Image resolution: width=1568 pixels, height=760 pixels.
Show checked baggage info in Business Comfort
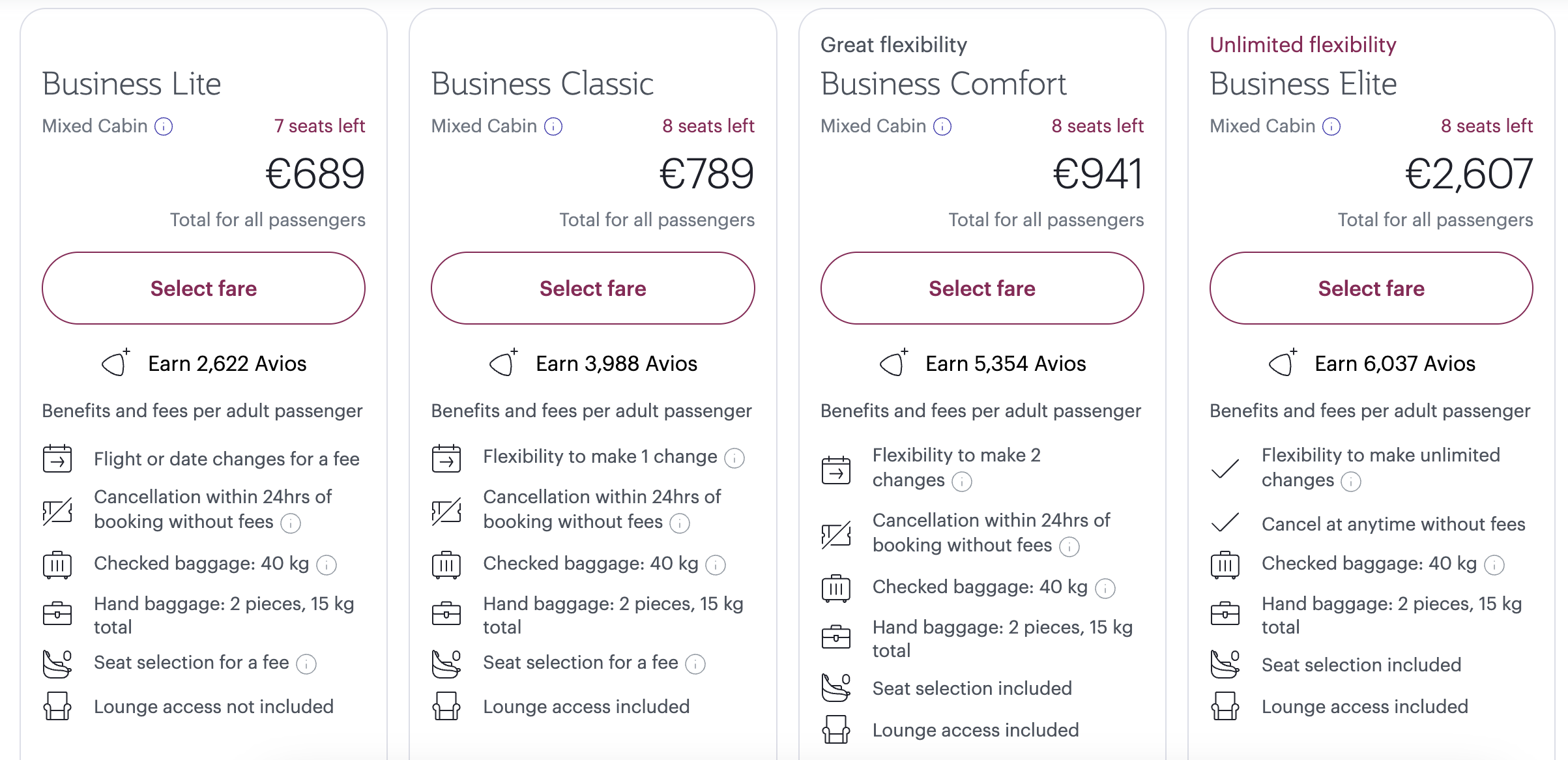(1105, 589)
